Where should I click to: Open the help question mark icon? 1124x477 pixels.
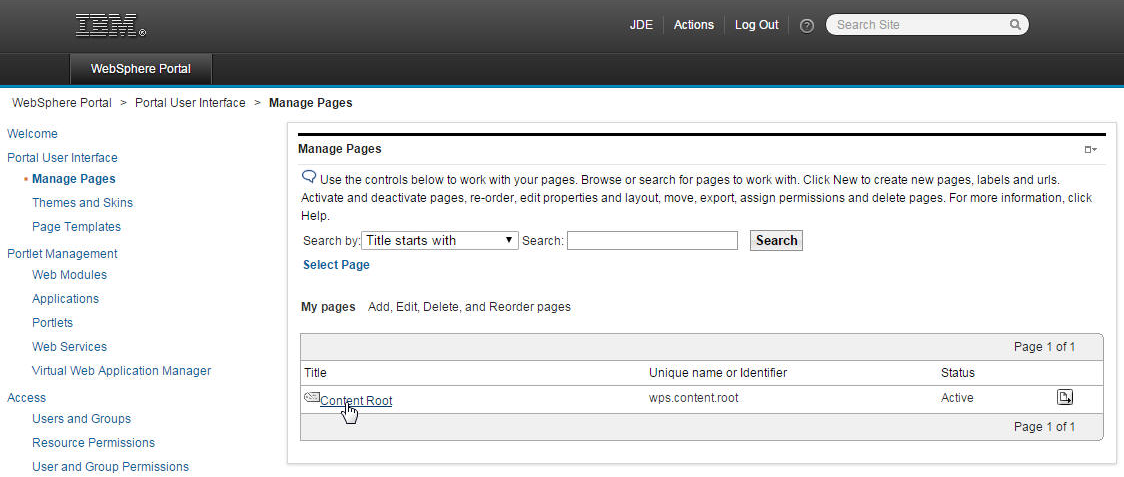(x=806, y=25)
